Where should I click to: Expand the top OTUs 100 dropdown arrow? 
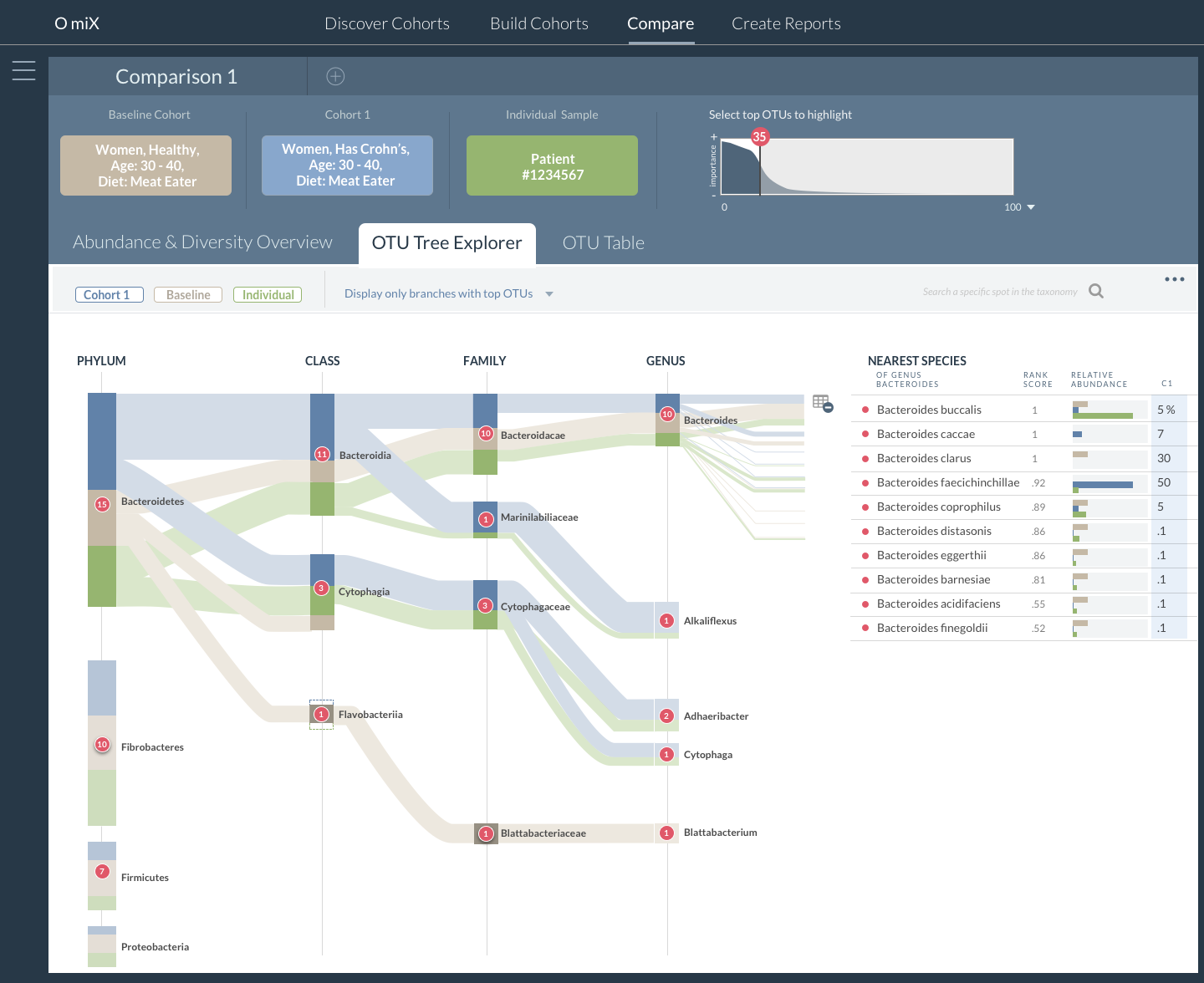[x=1031, y=207]
